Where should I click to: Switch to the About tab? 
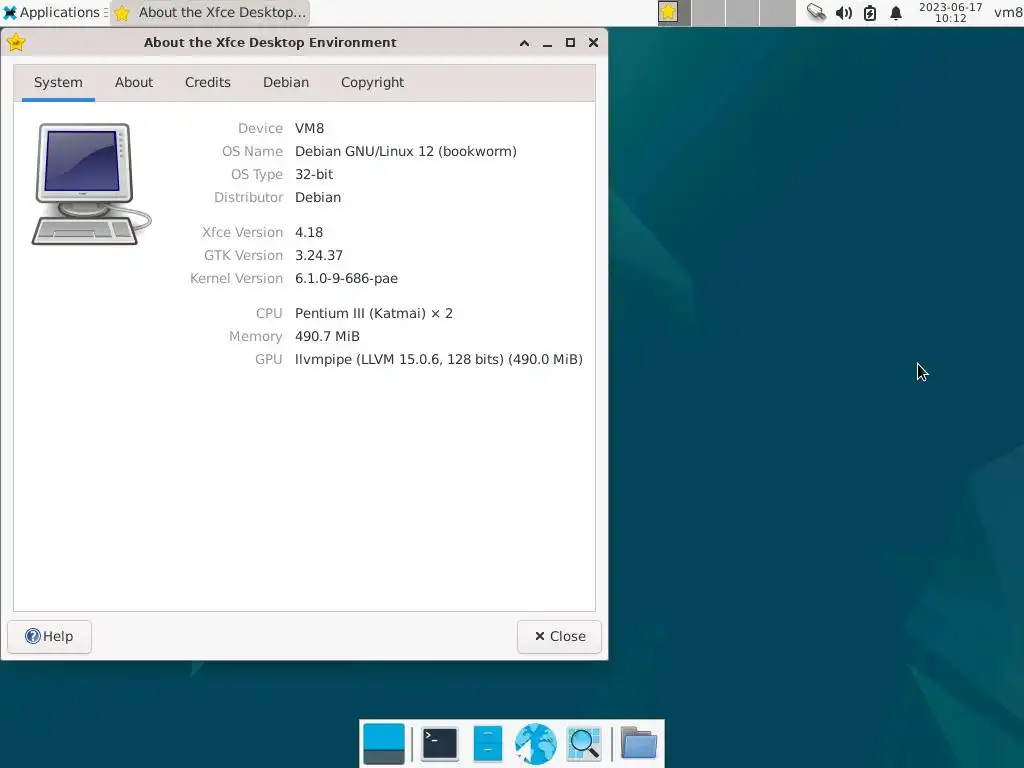point(134,82)
